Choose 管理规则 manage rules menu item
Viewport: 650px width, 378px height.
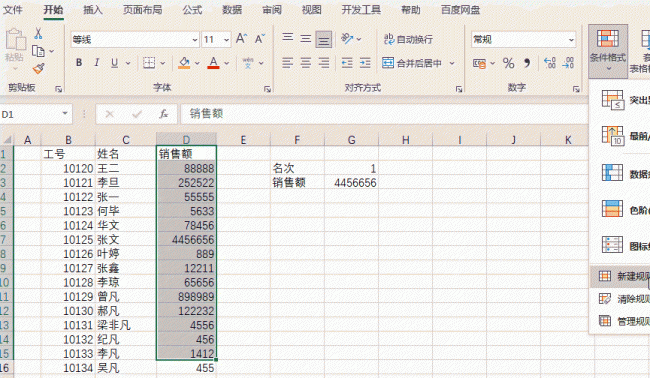pos(620,321)
